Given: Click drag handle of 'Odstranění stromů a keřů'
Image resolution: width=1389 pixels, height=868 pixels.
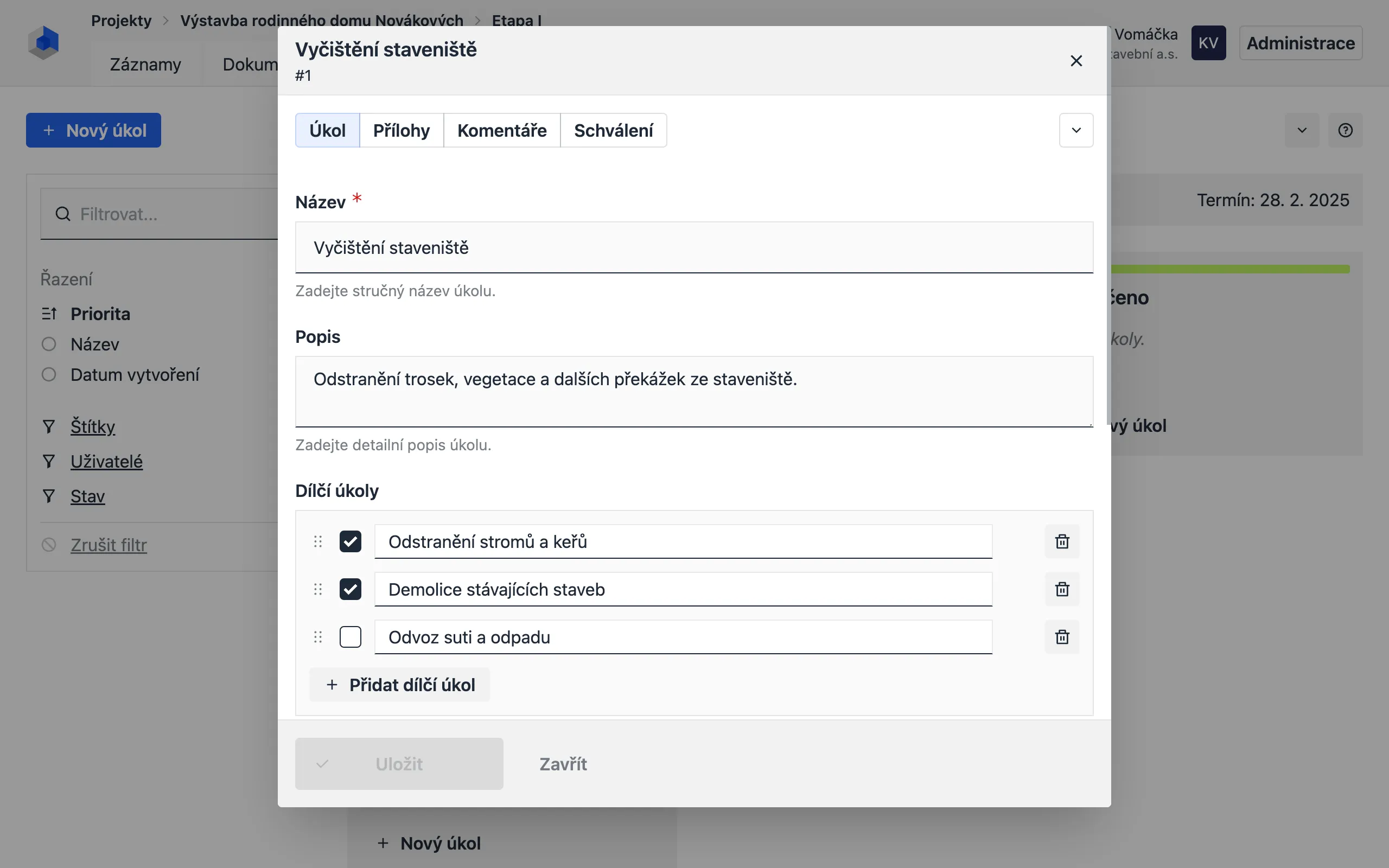Looking at the screenshot, I should (318, 541).
